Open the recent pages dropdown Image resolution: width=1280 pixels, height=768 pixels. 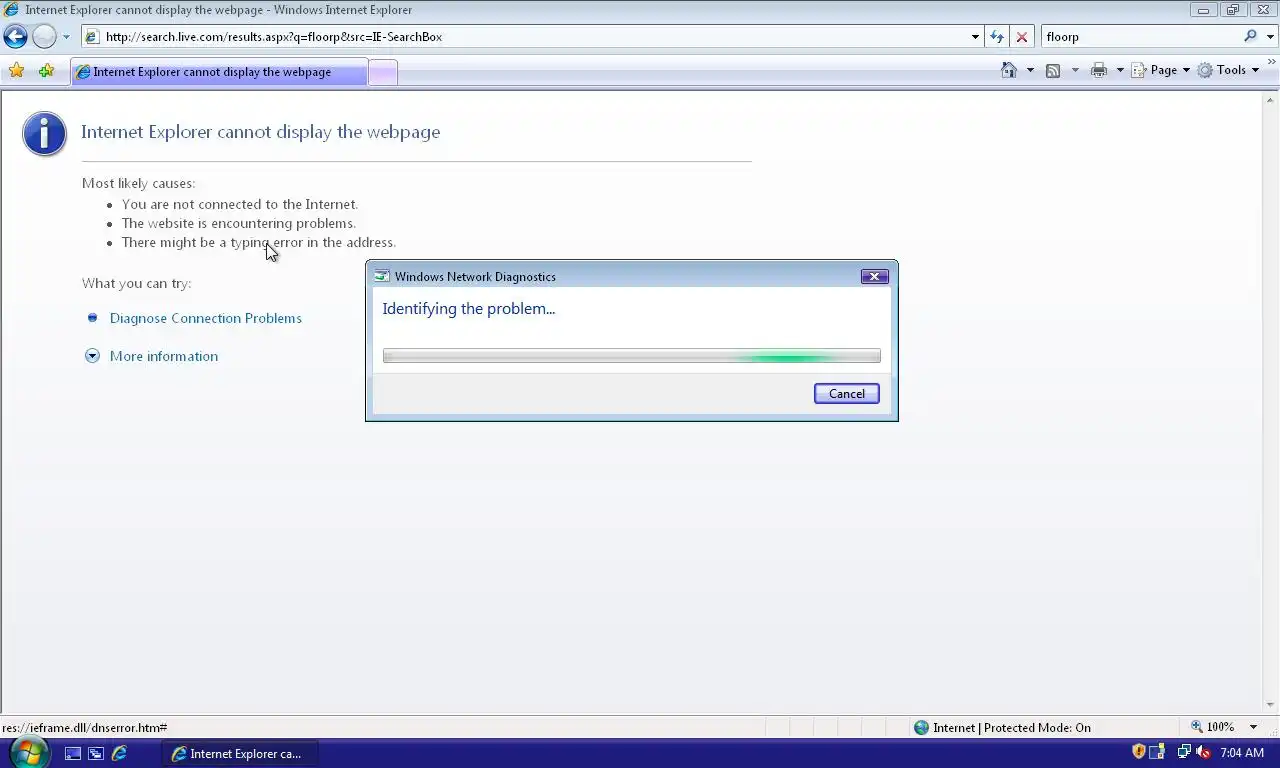(x=66, y=37)
